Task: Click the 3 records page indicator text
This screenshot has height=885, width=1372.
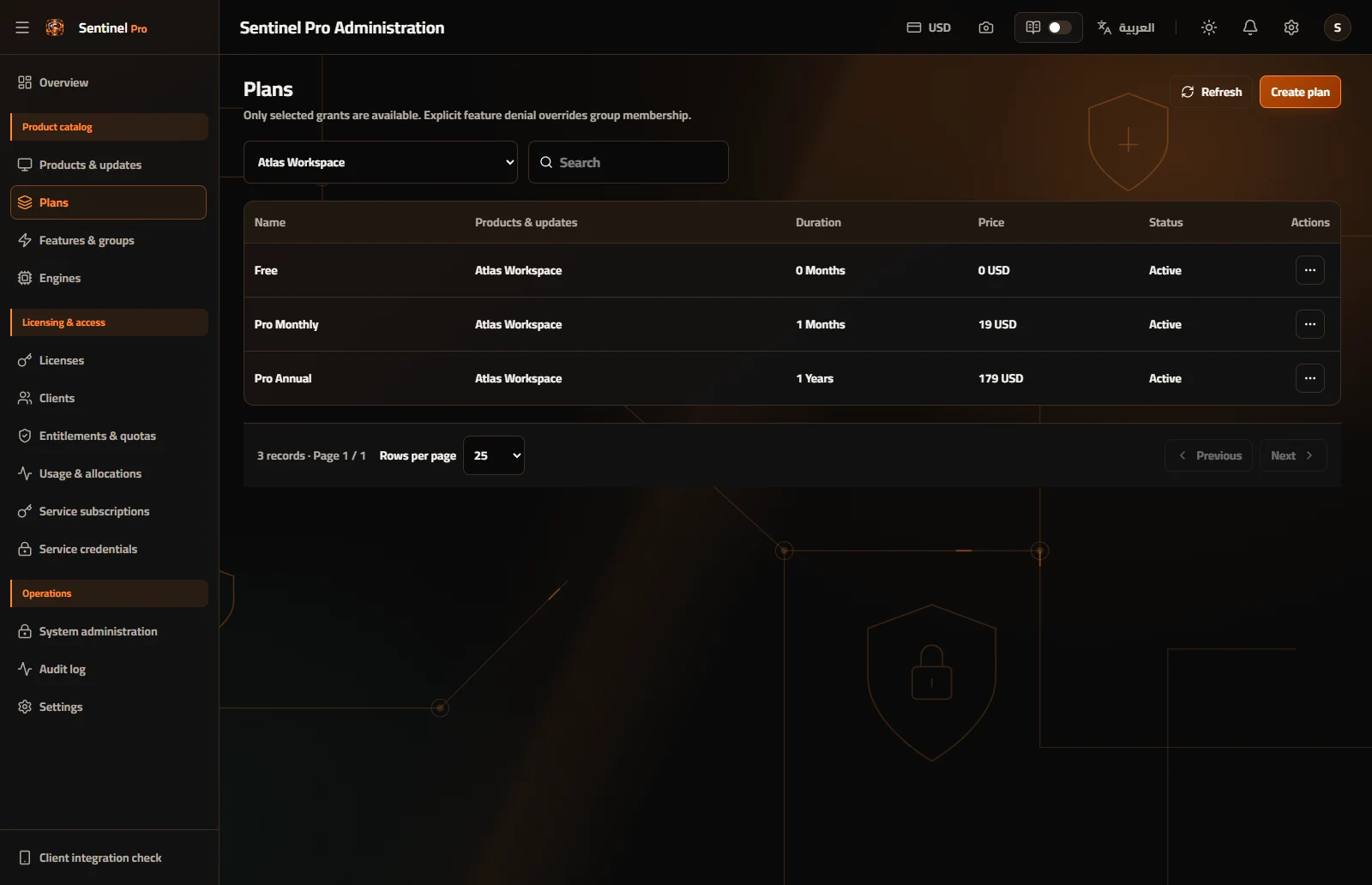Action: (x=311, y=455)
